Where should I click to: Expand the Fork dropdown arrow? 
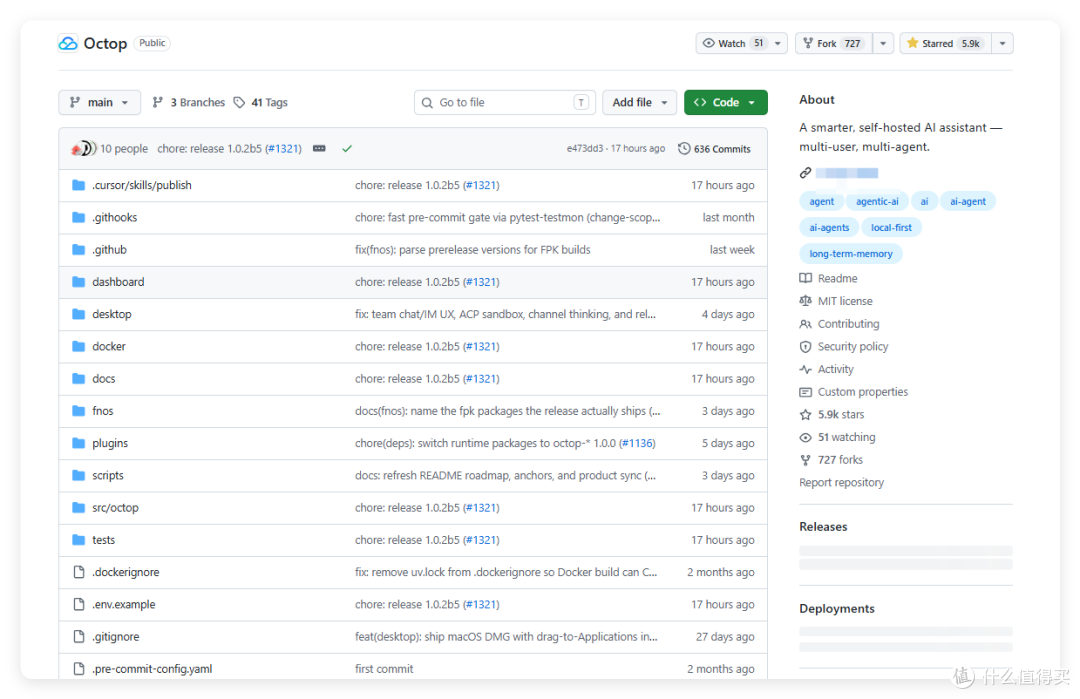[883, 43]
